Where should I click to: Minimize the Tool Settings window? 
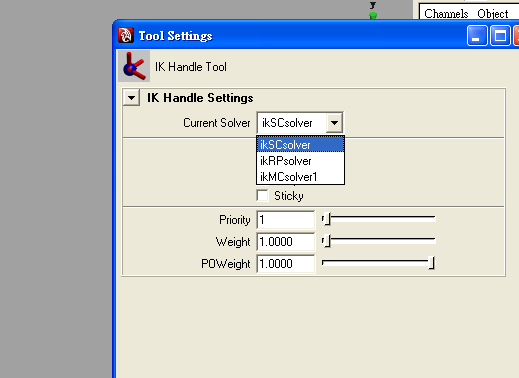(x=477, y=35)
